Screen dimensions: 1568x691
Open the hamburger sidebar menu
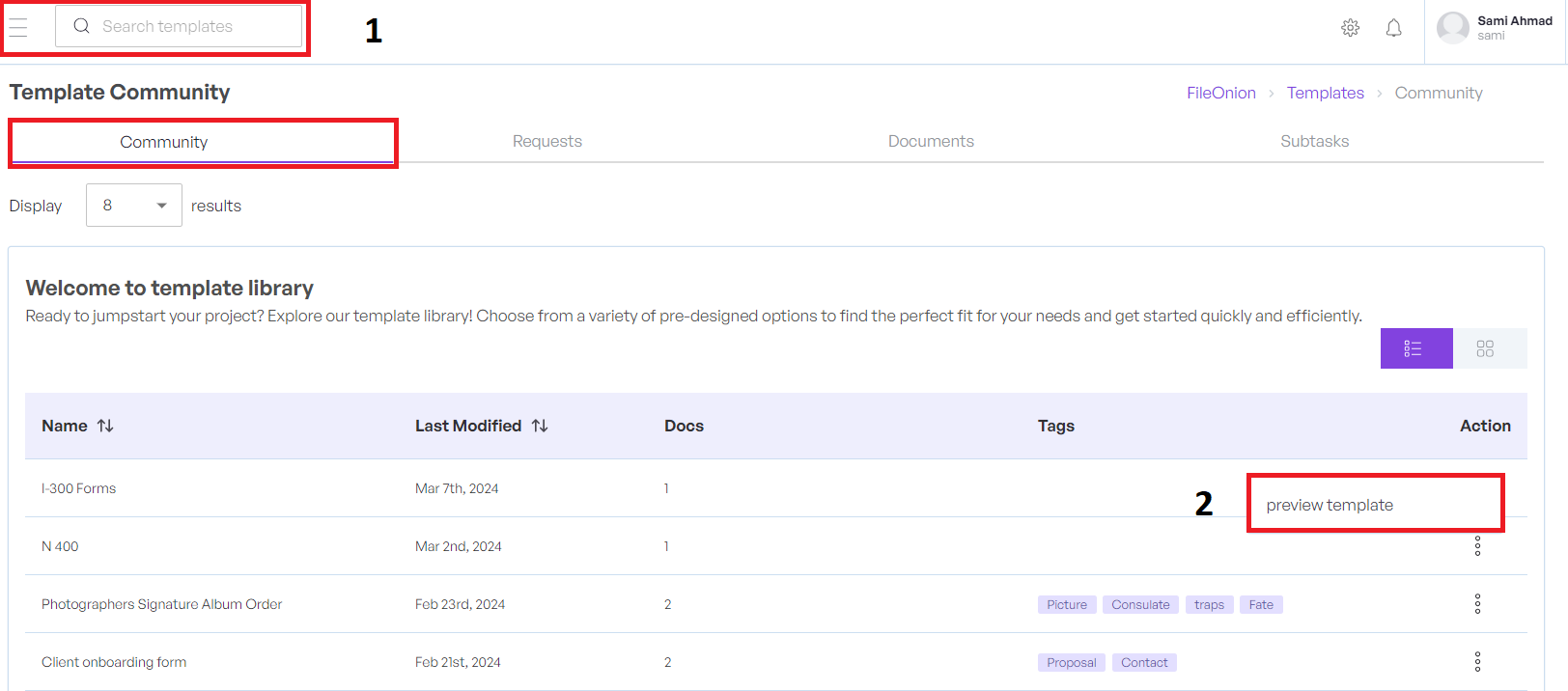point(18,27)
